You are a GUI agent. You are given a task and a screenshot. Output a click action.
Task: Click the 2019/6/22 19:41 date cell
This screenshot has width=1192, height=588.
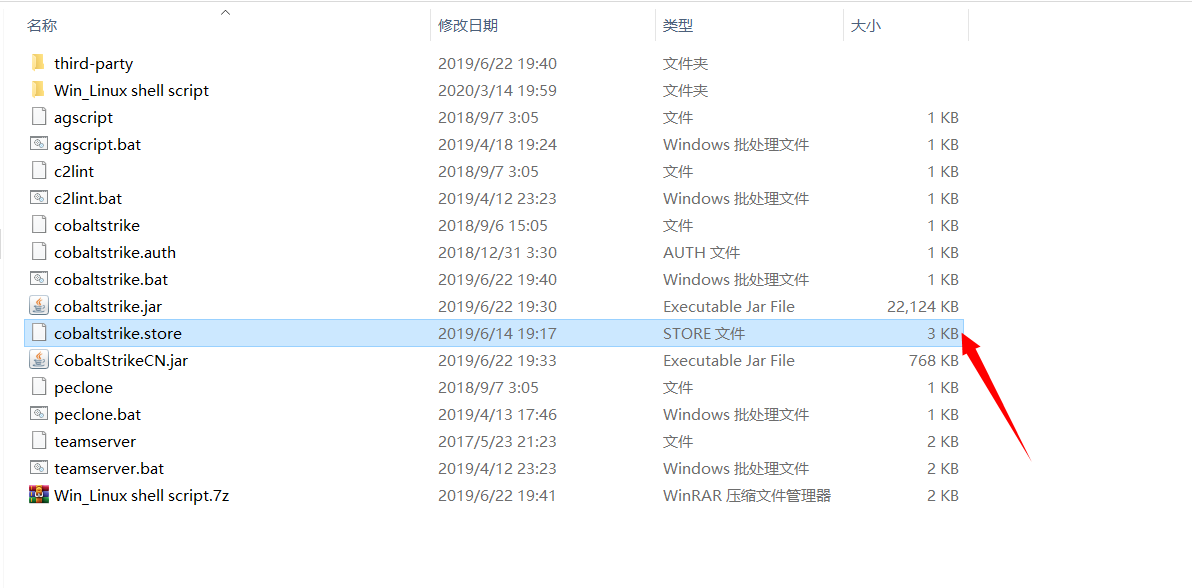click(497, 496)
